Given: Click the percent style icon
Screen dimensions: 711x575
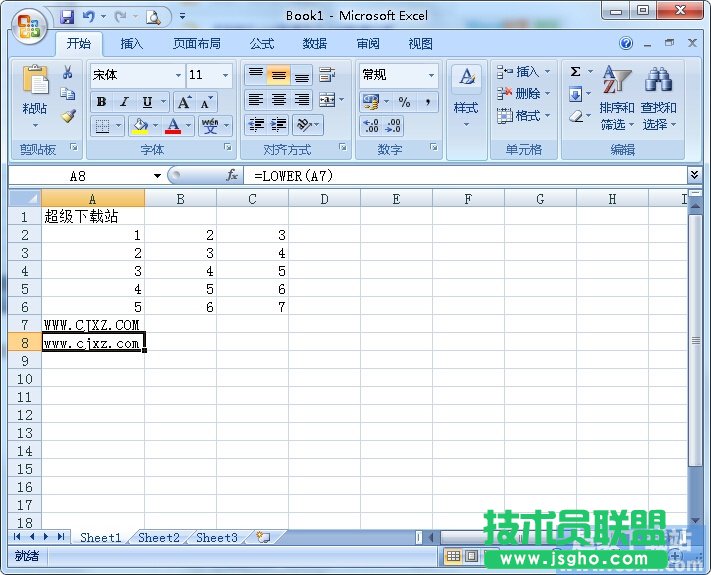Looking at the screenshot, I should pos(404,102).
